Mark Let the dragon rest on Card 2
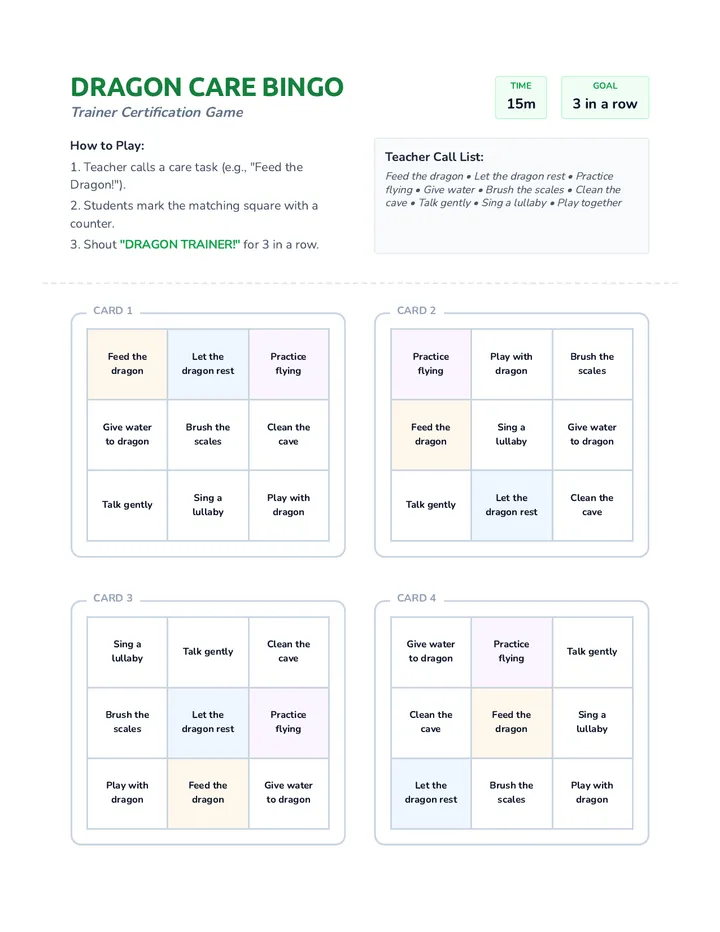 click(x=511, y=505)
